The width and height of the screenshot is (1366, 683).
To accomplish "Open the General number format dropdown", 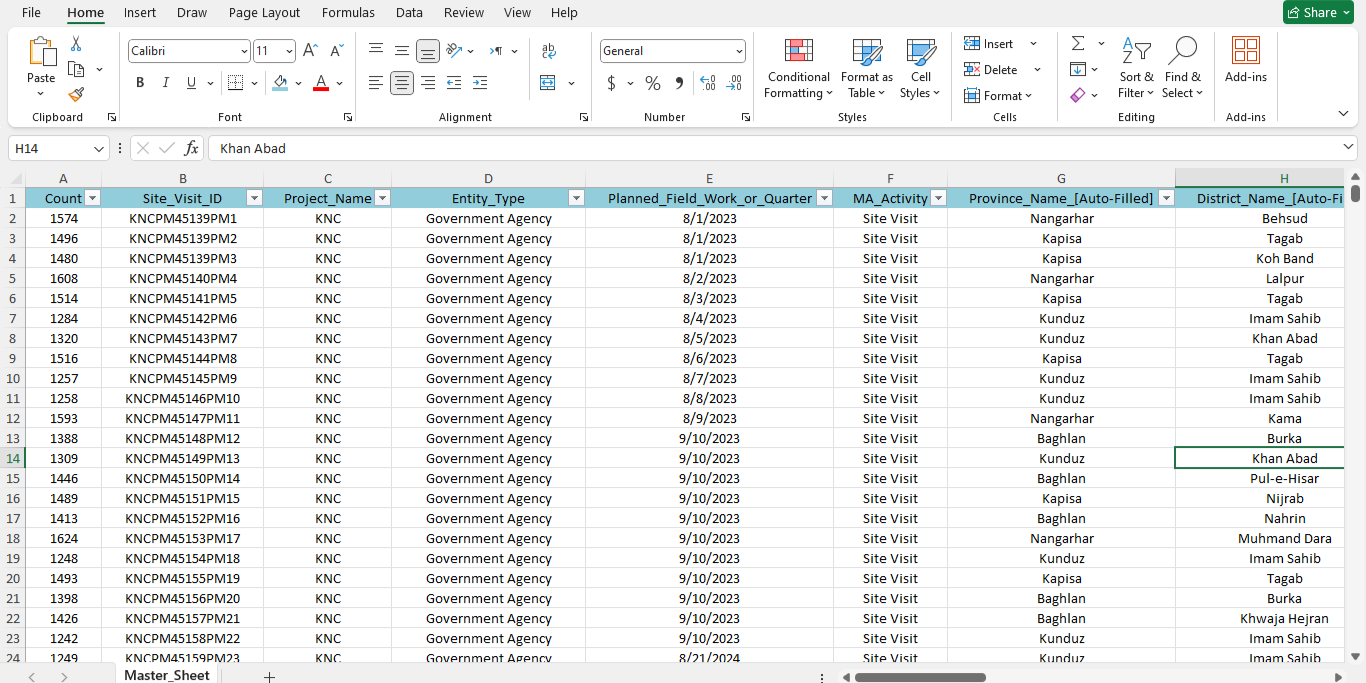I will coord(739,51).
